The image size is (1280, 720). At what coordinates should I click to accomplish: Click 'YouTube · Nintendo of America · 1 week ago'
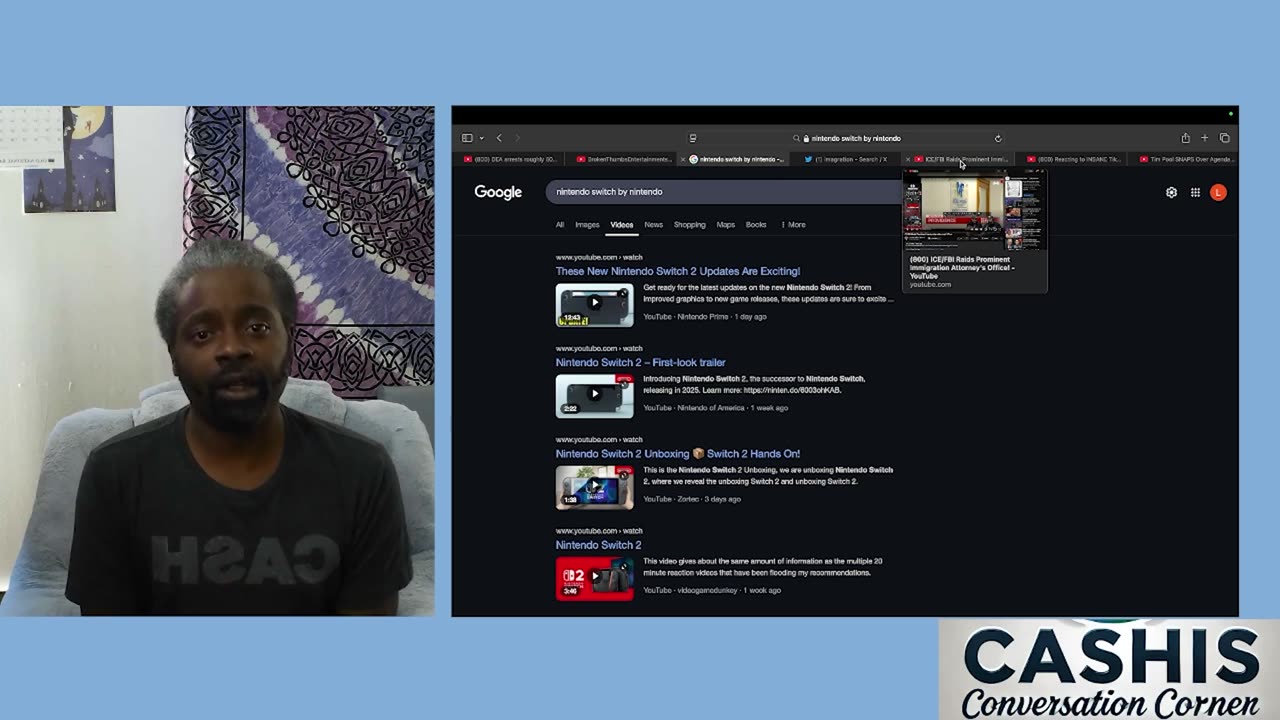[716, 408]
